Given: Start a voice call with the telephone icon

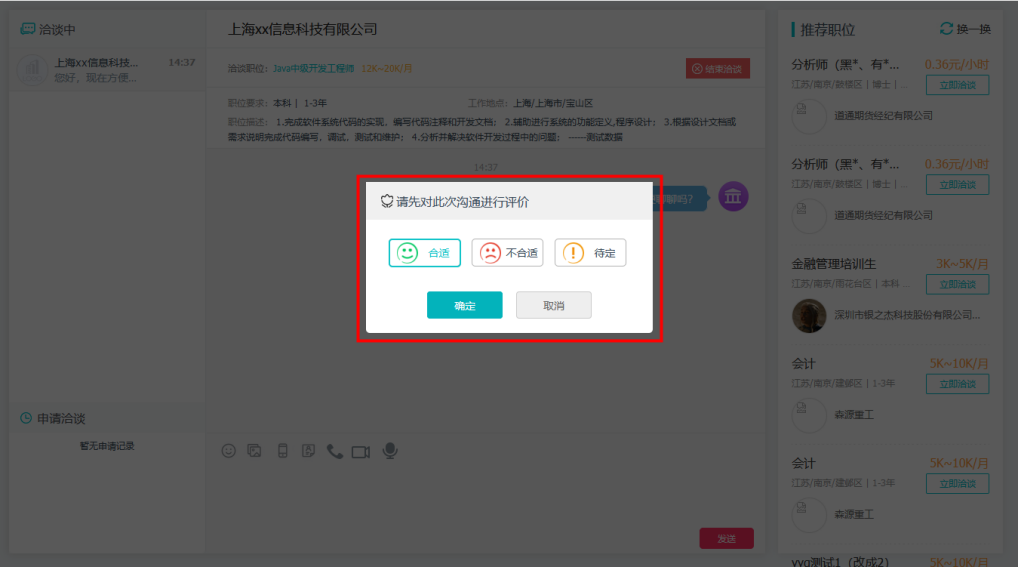Looking at the screenshot, I should click(334, 451).
